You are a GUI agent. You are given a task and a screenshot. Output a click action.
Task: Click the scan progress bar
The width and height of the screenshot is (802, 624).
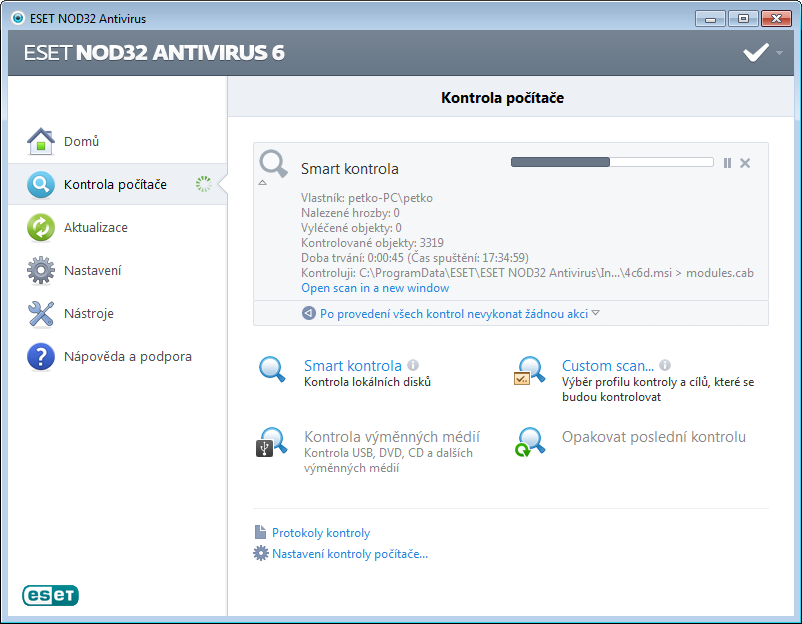(612, 162)
